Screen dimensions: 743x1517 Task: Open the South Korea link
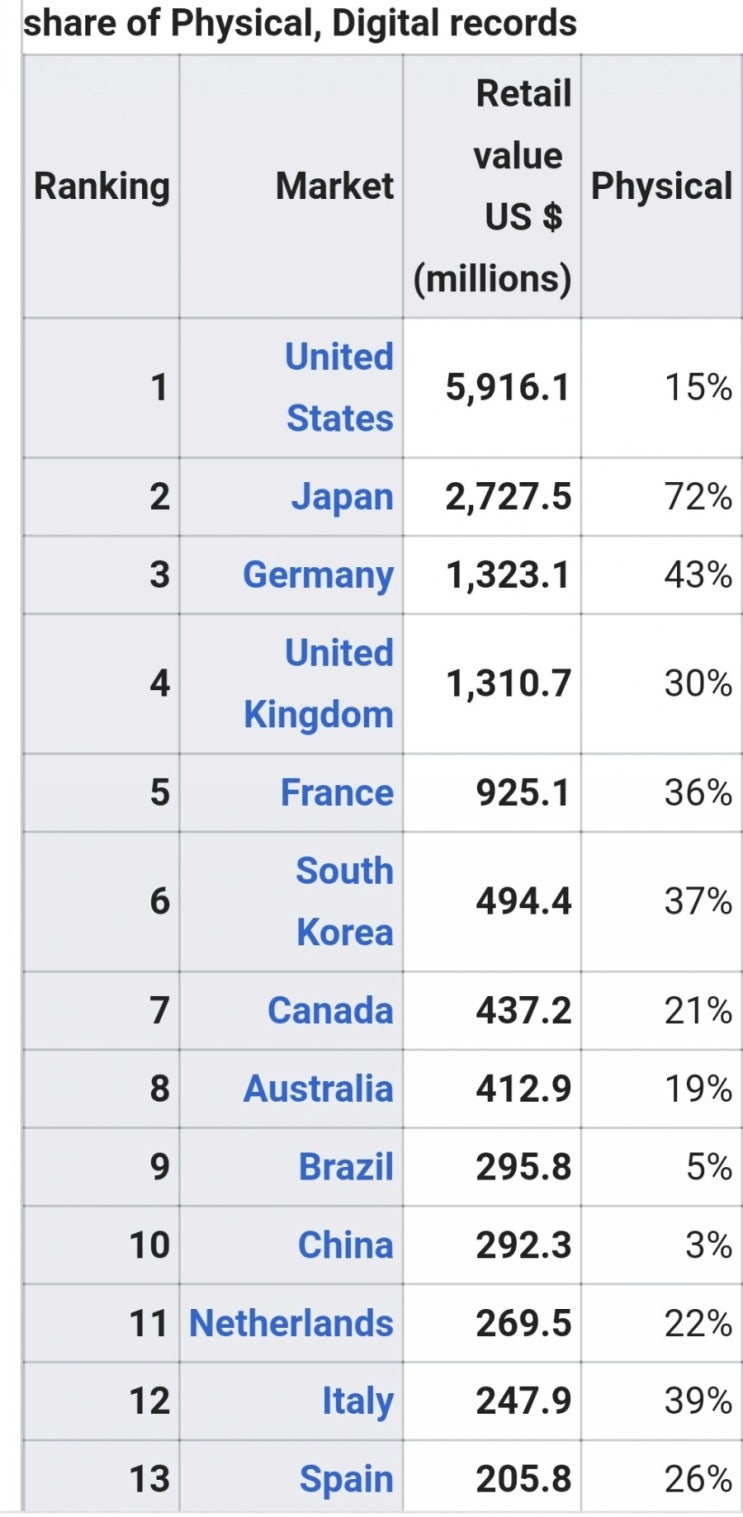click(345, 902)
